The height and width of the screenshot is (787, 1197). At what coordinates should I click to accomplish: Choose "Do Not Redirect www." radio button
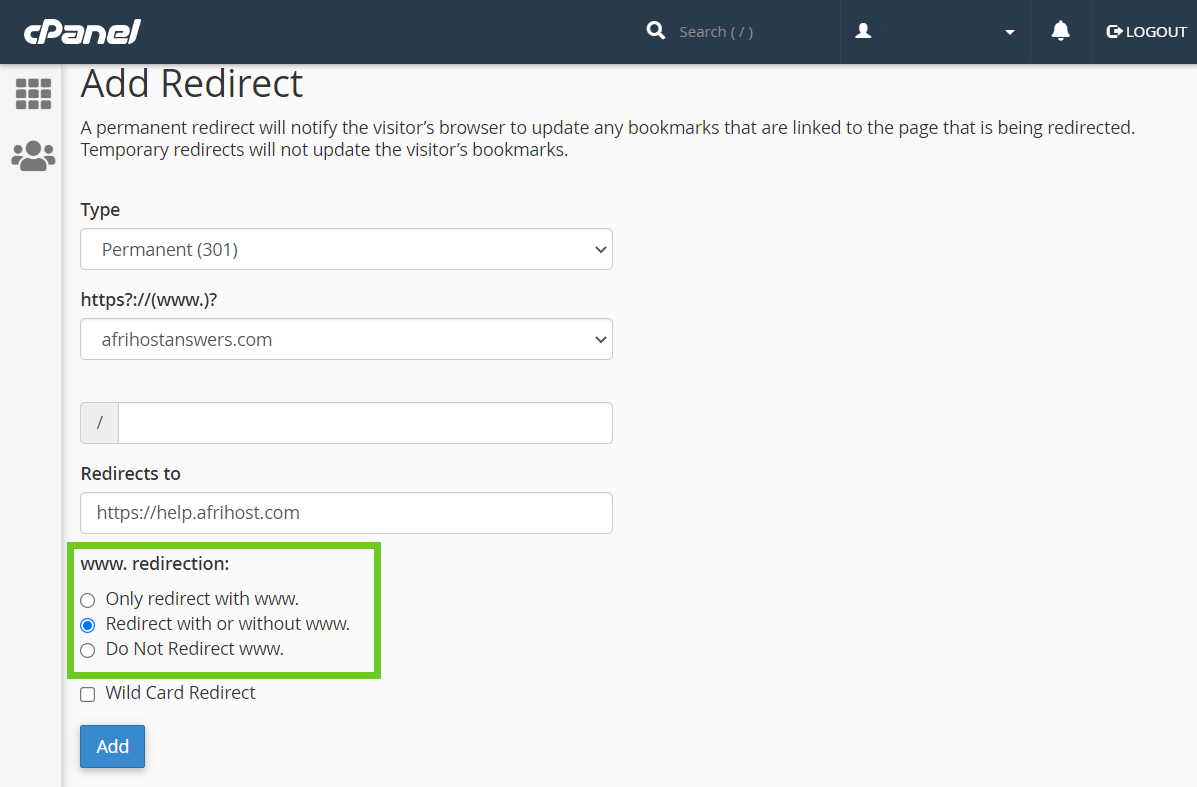(x=88, y=650)
